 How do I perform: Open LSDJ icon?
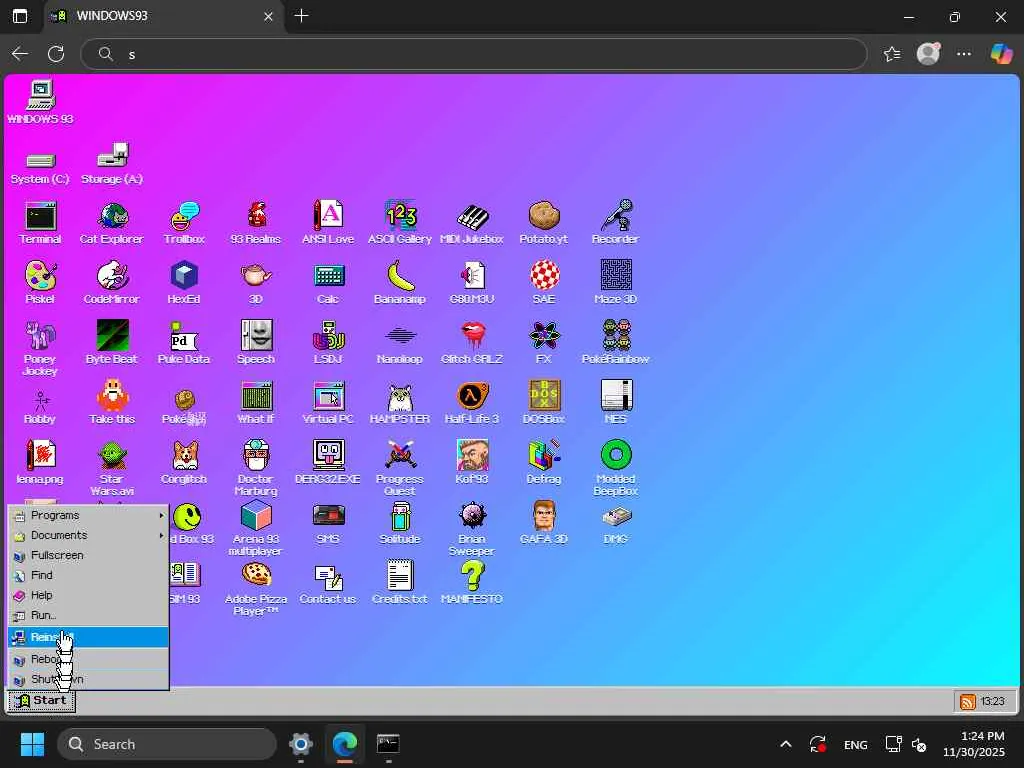(328, 343)
